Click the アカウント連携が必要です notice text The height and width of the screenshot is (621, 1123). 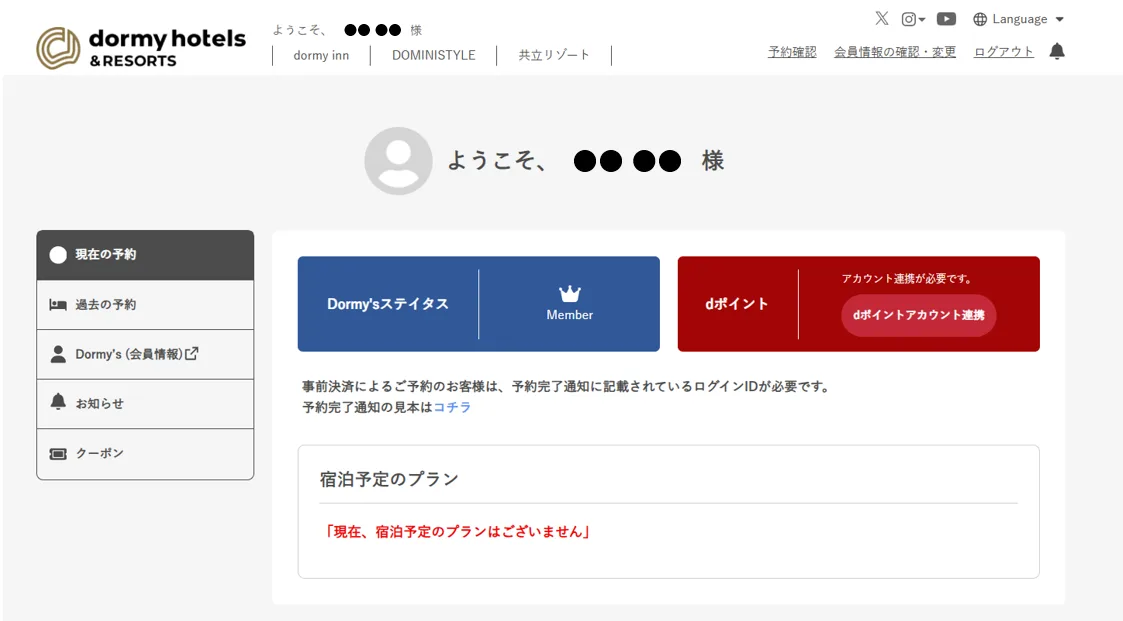[x=907, y=279]
